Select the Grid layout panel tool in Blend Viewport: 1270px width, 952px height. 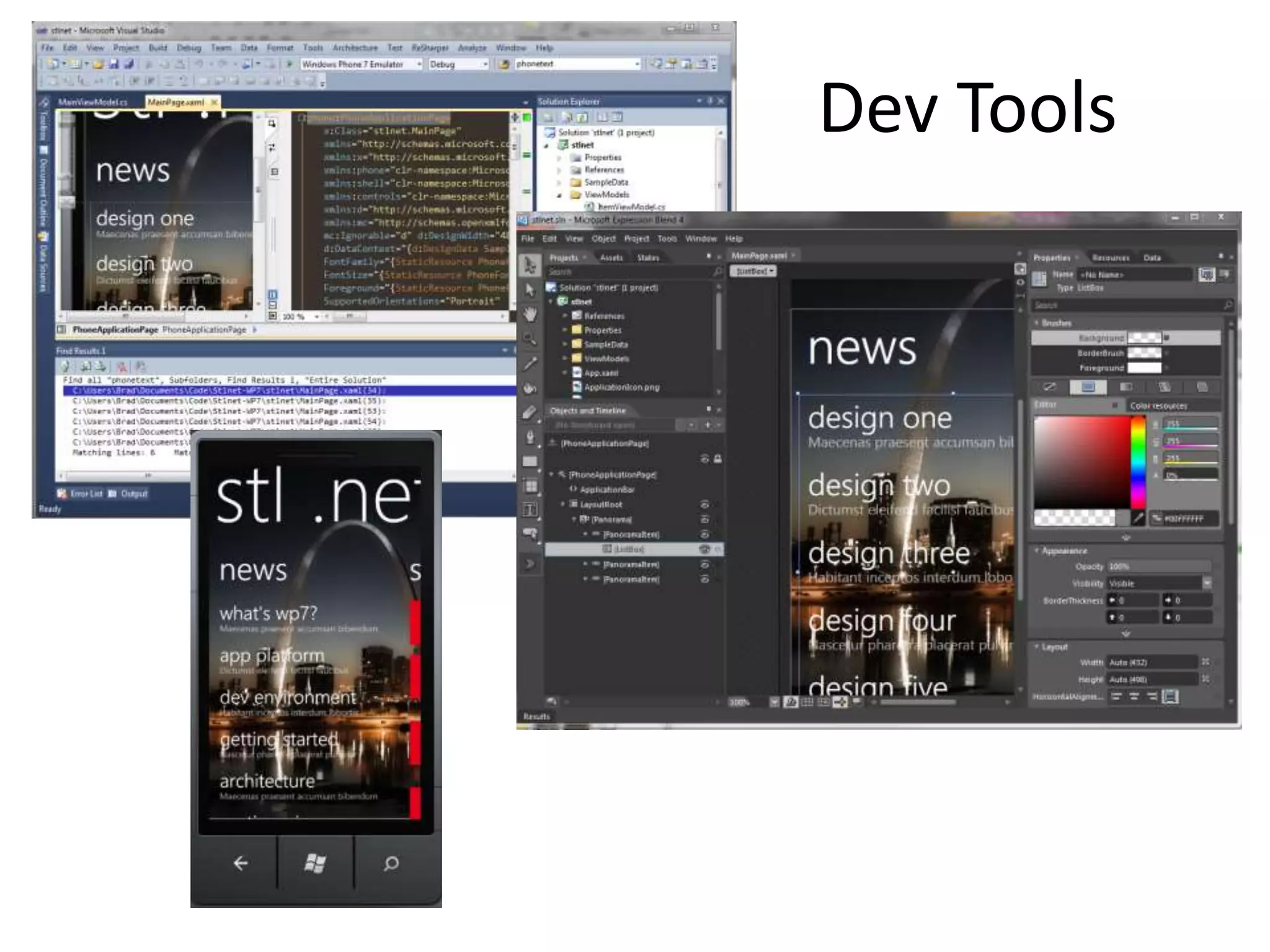(531, 486)
